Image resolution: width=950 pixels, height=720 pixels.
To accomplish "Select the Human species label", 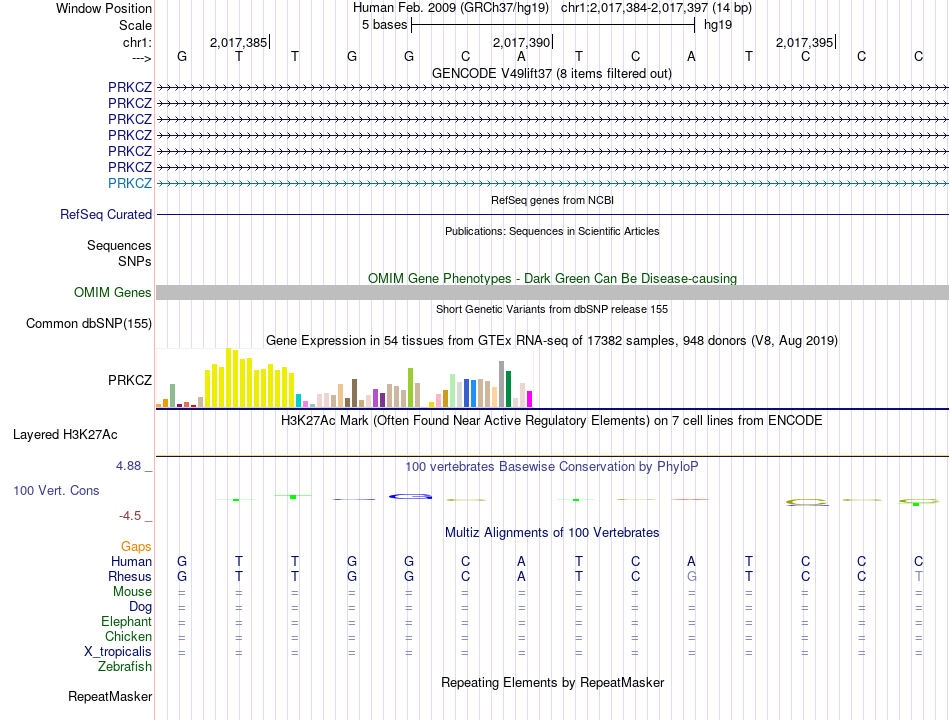I will point(131,561).
